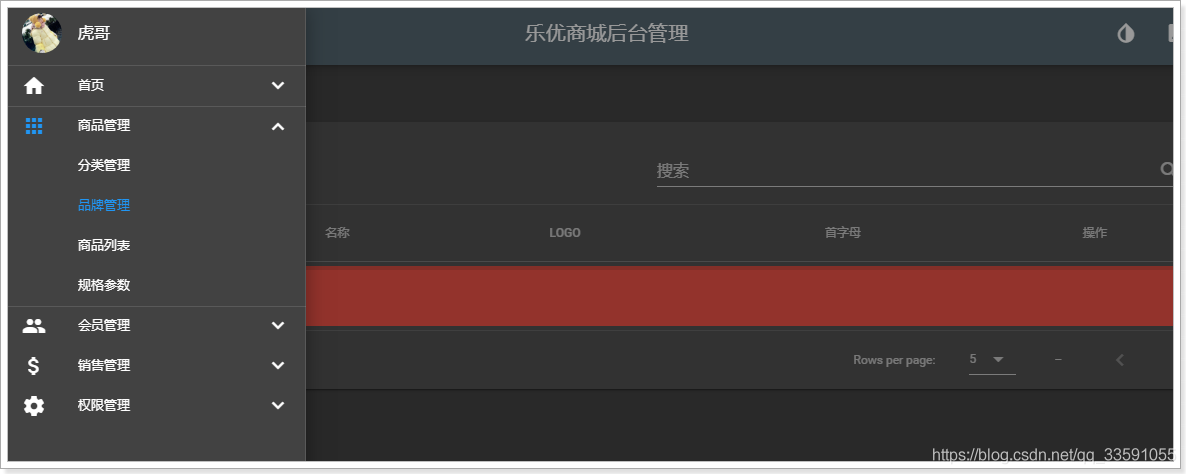Go to the 规格参数 page
This screenshot has width=1186, height=474.
pos(104,286)
